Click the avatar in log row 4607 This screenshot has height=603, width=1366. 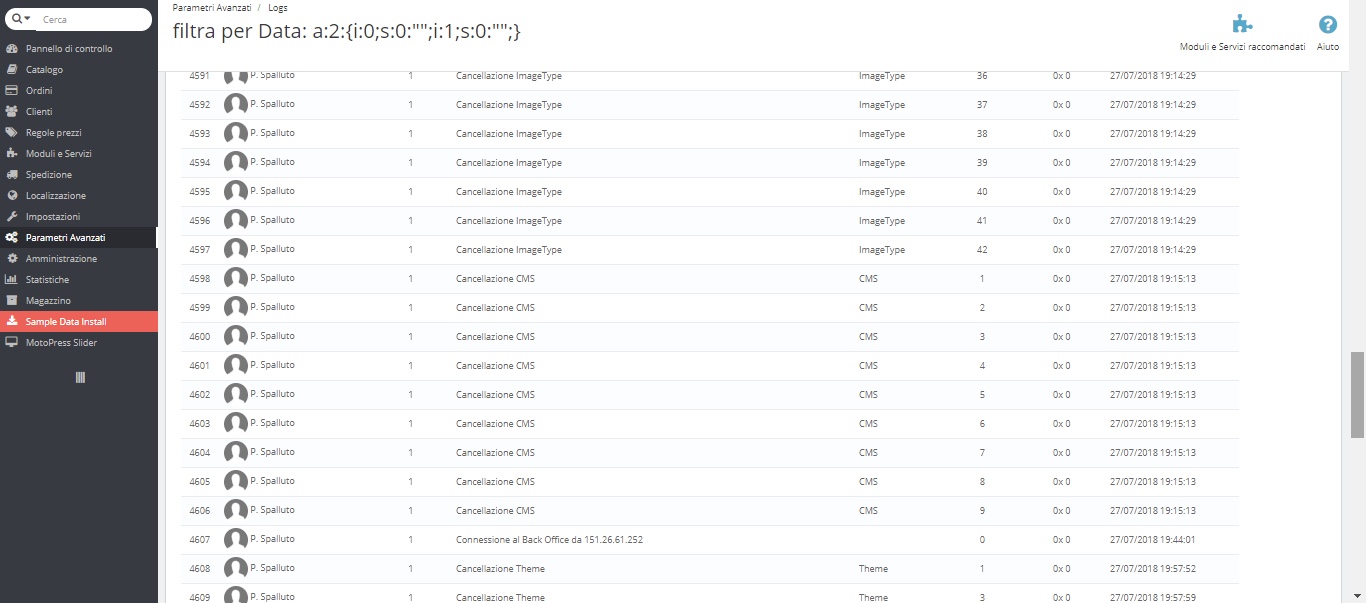[236, 540]
